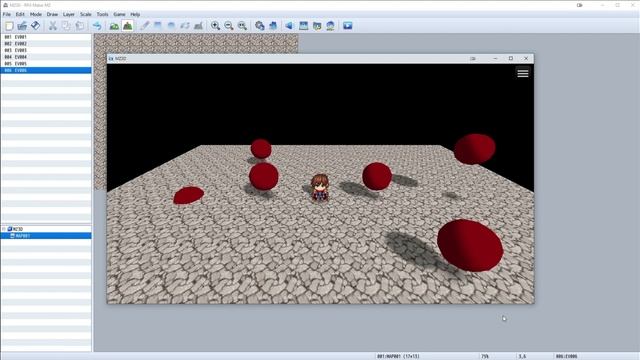
Task: Open the Resource Manager toolbar icon
Action: click(317, 26)
